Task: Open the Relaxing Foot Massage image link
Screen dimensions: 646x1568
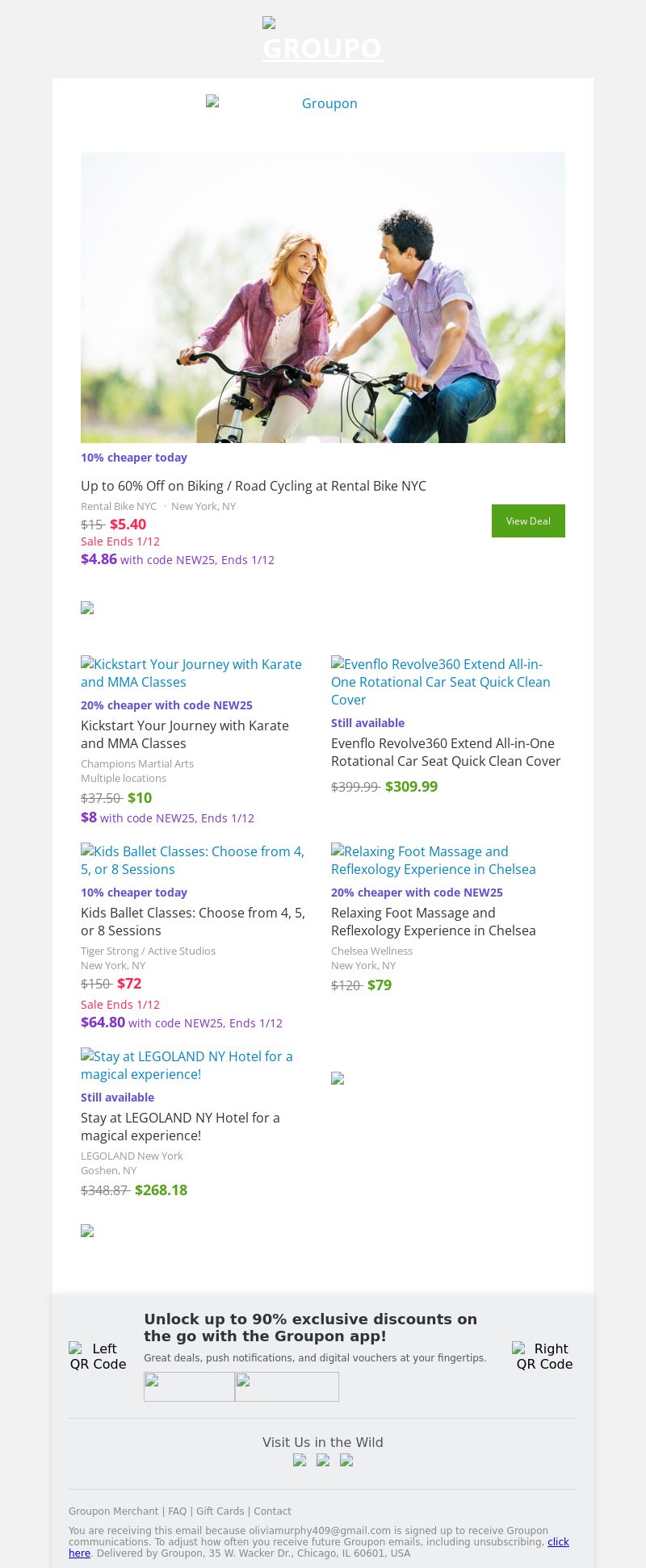Action: pyautogui.click(x=434, y=860)
